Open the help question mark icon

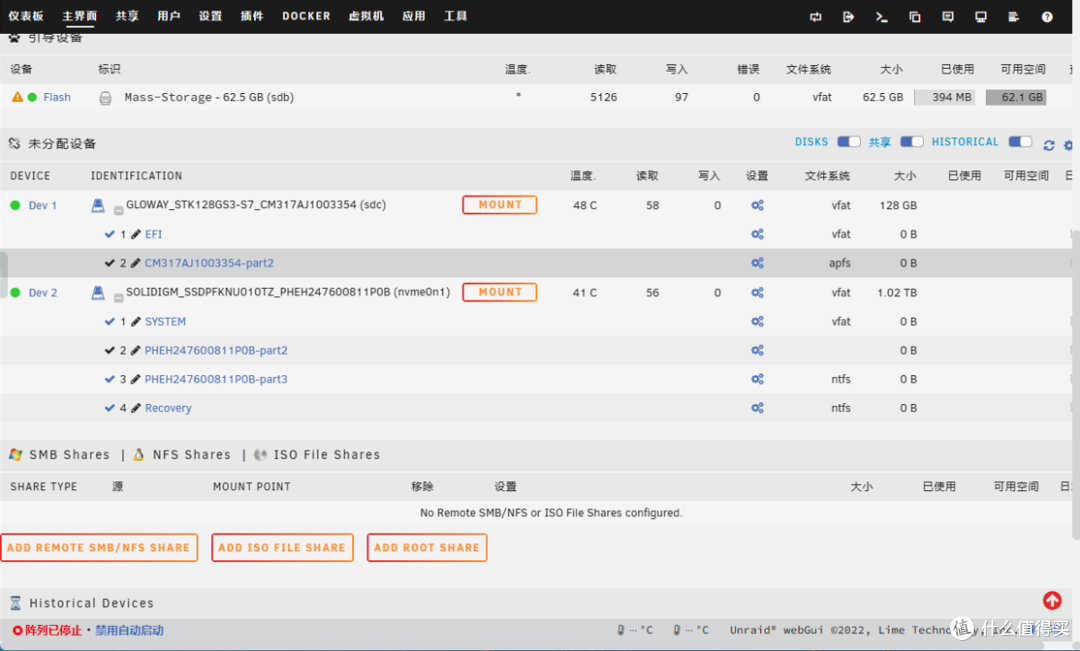1047,17
